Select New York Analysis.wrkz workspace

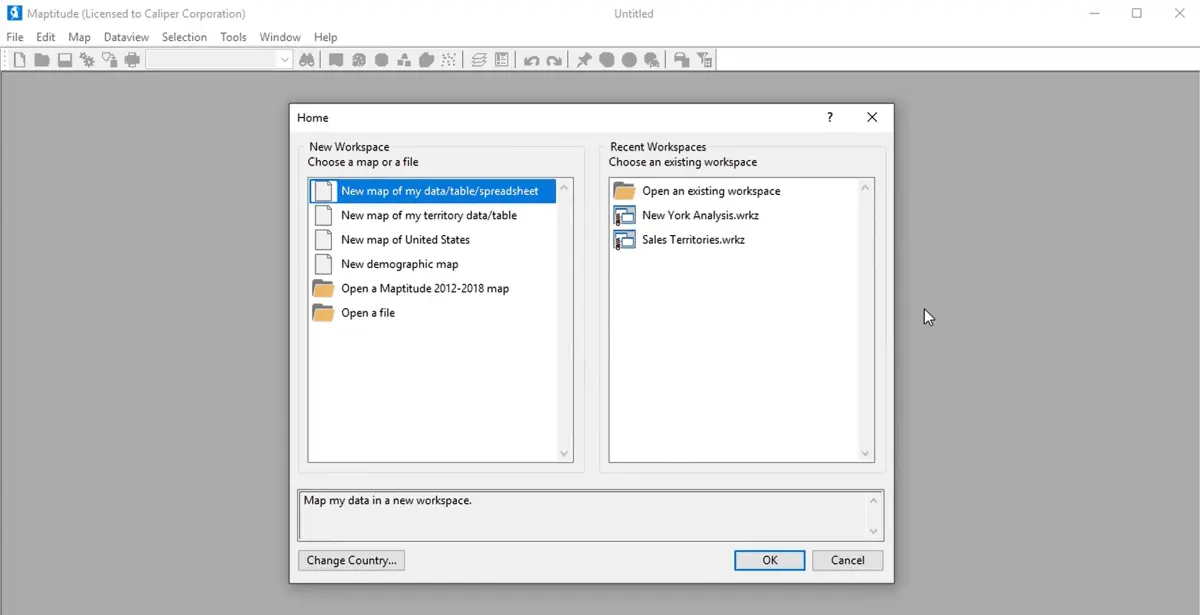[700, 215]
